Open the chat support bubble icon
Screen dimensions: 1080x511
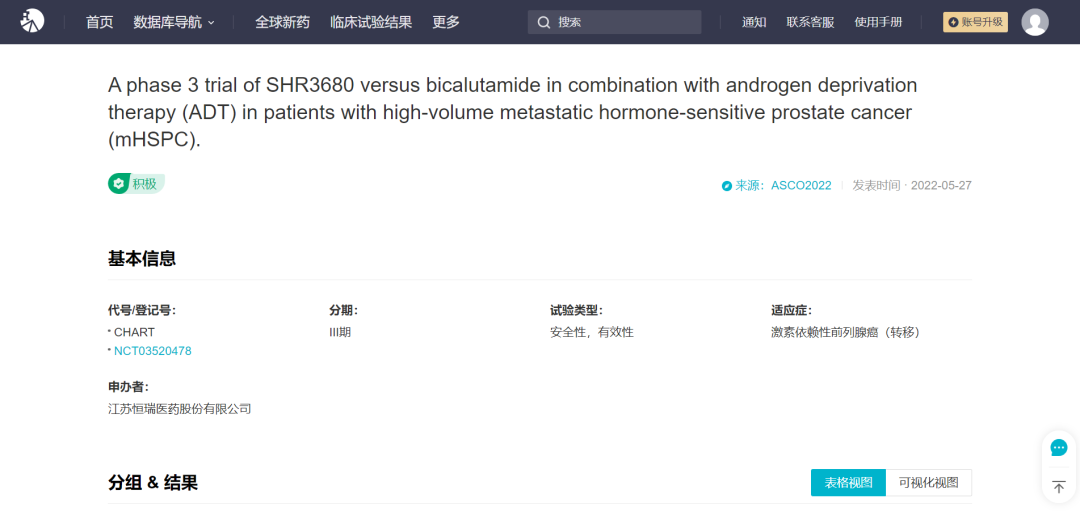tap(1059, 448)
